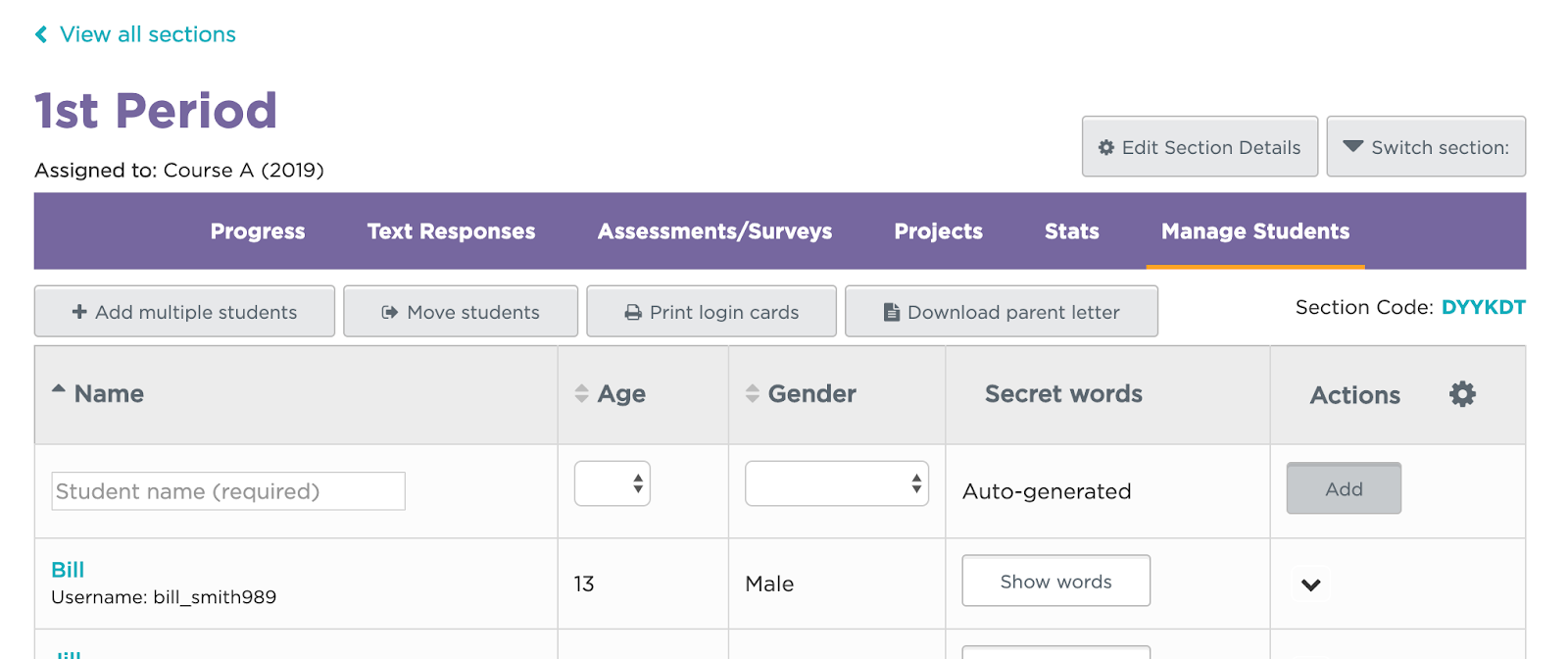Sort students using the Name sort arrow
Screen dimensions: 1568x659
[x=59, y=389]
